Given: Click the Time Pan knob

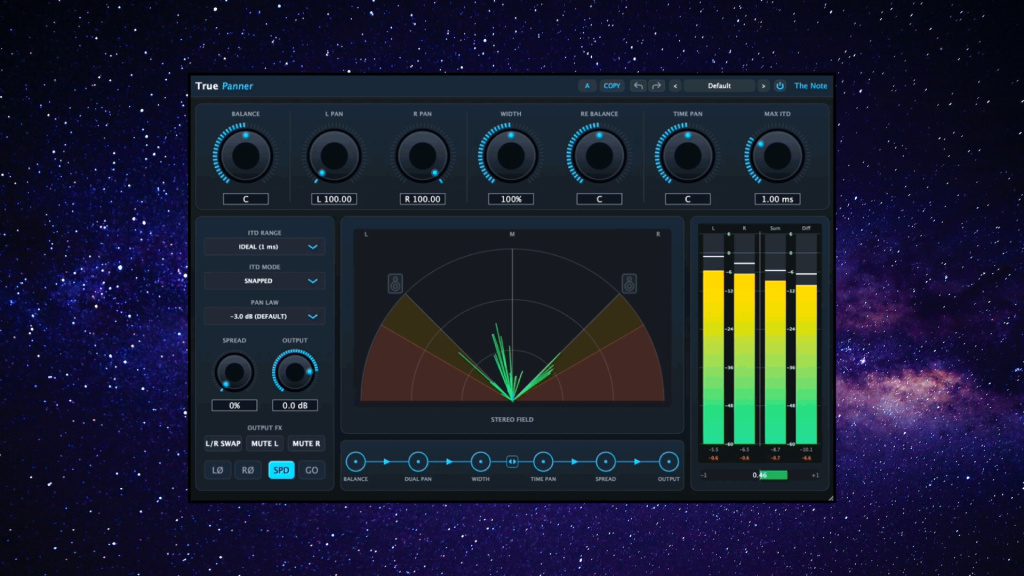Looking at the screenshot, I should [x=688, y=156].
